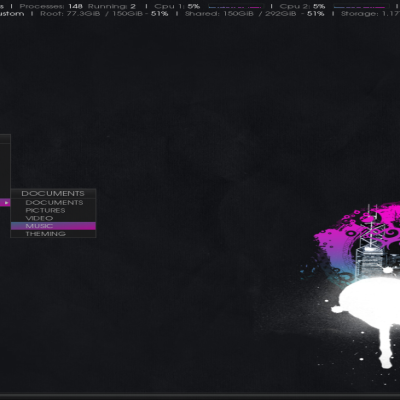The height and width of the screenshot is (400, 400).
Task: Choose VIDEO from the submenu
Action: (x=53, y=218)
